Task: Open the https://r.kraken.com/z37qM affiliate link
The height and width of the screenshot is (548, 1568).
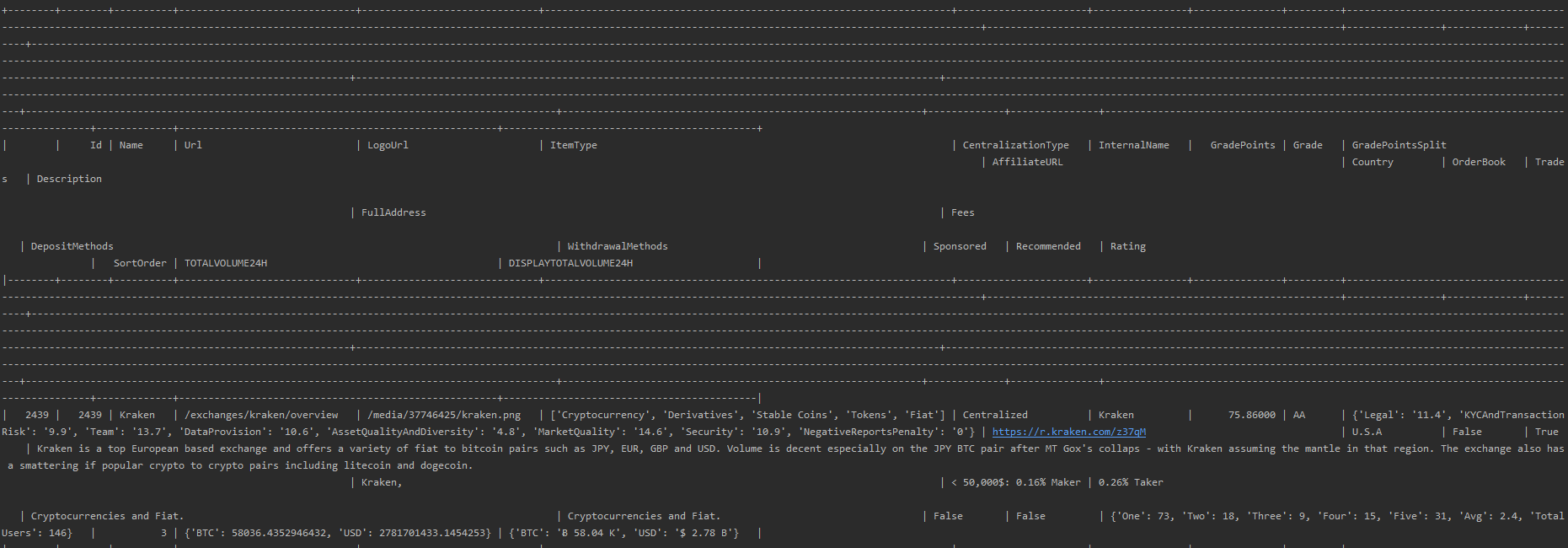Action: point(1069,432)
